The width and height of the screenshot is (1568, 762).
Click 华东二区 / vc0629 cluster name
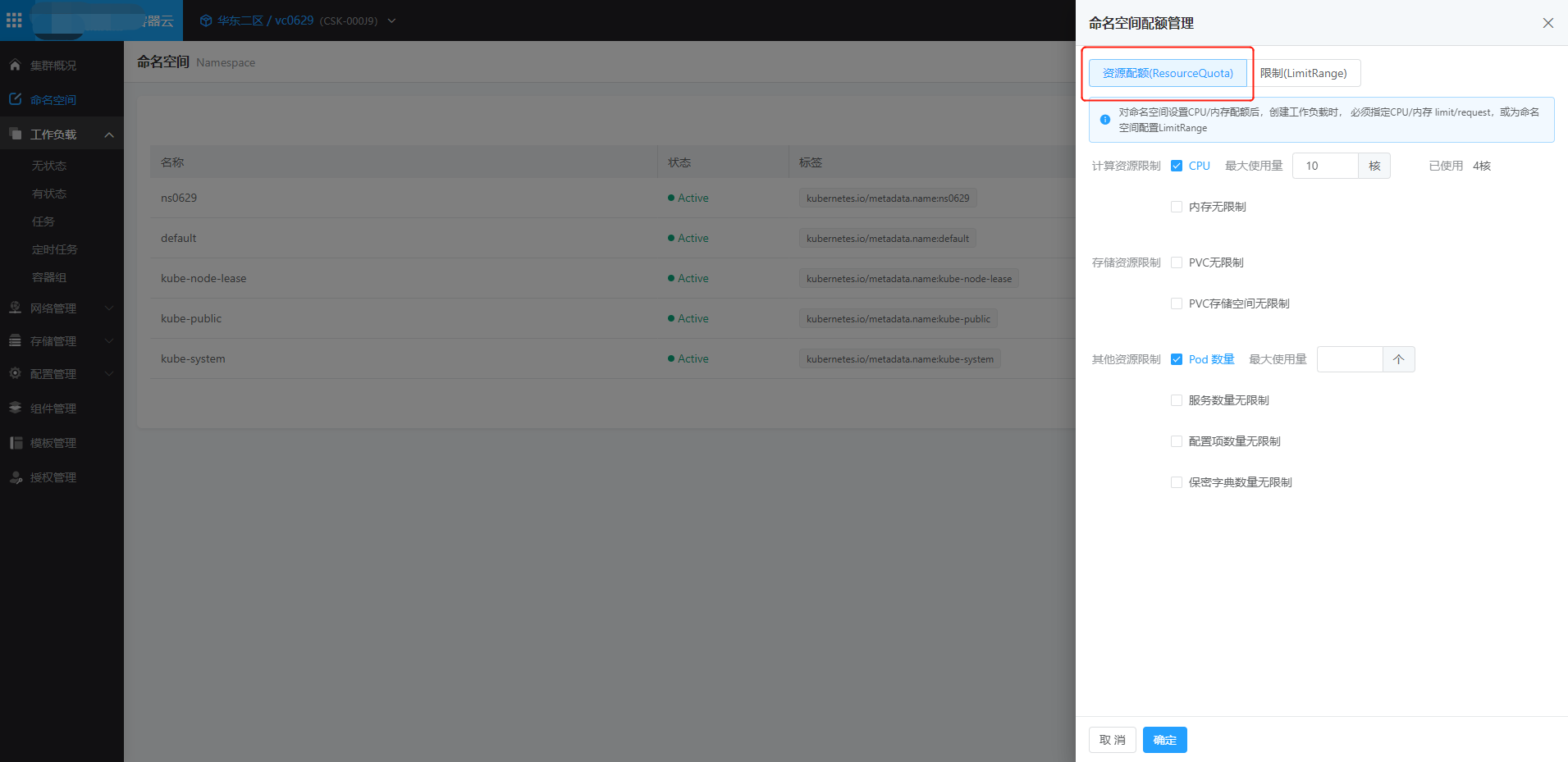tap(265, 21)
